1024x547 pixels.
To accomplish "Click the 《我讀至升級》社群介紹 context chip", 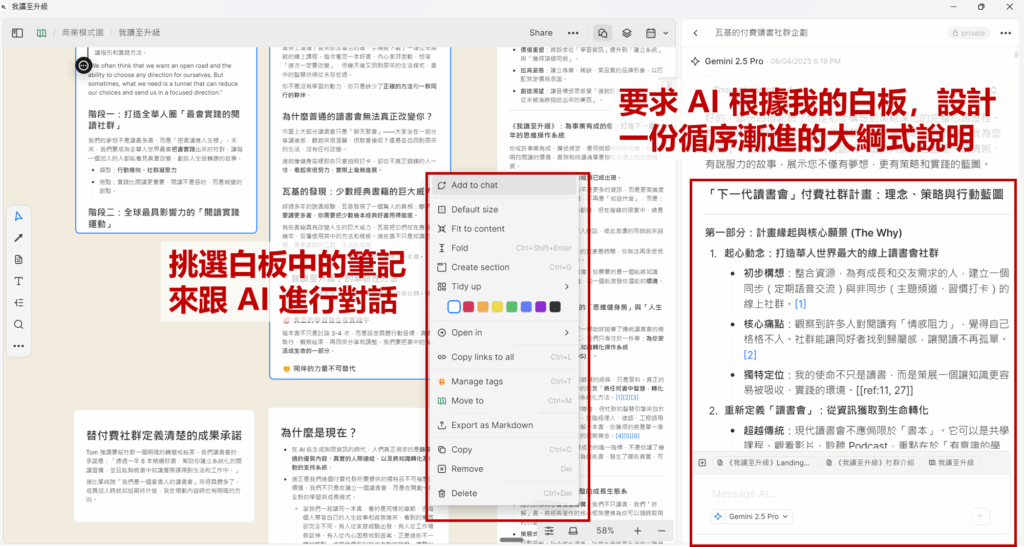I will [870, 463].
